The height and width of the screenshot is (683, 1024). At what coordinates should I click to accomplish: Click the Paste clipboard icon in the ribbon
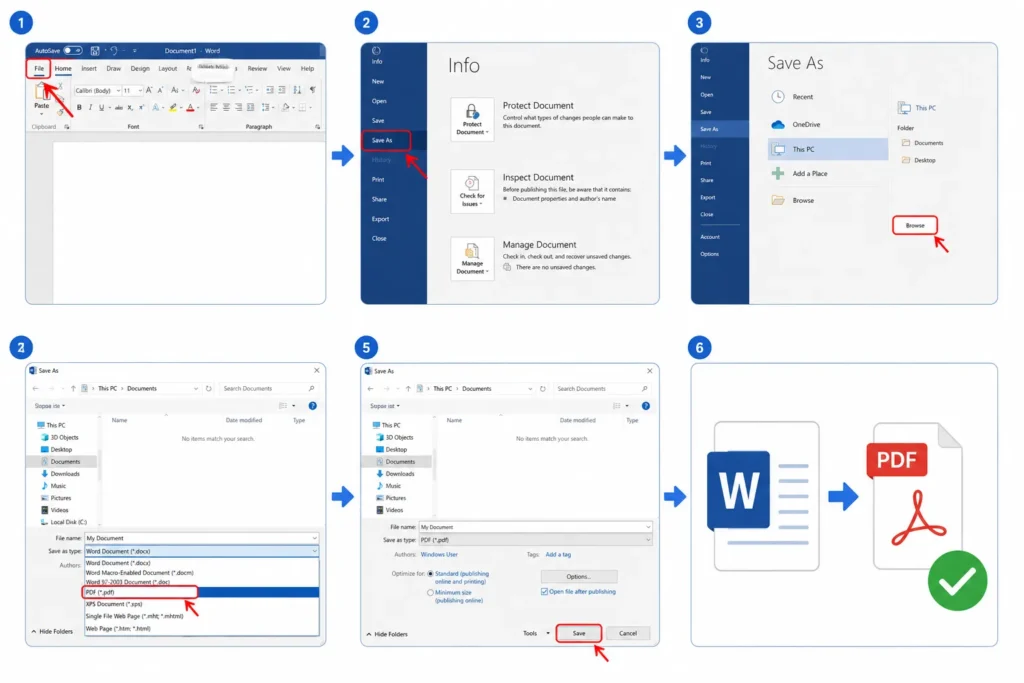(x=40, y=91)
